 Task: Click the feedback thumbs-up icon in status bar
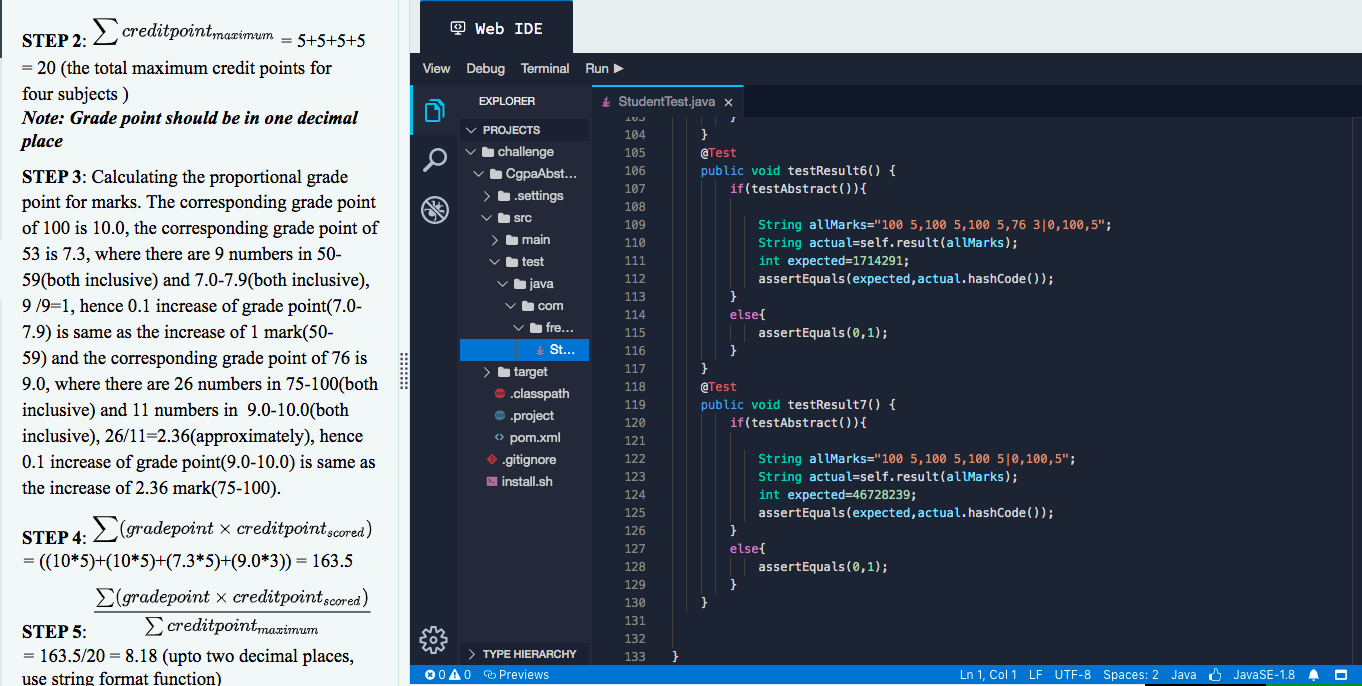[1214, 674]
